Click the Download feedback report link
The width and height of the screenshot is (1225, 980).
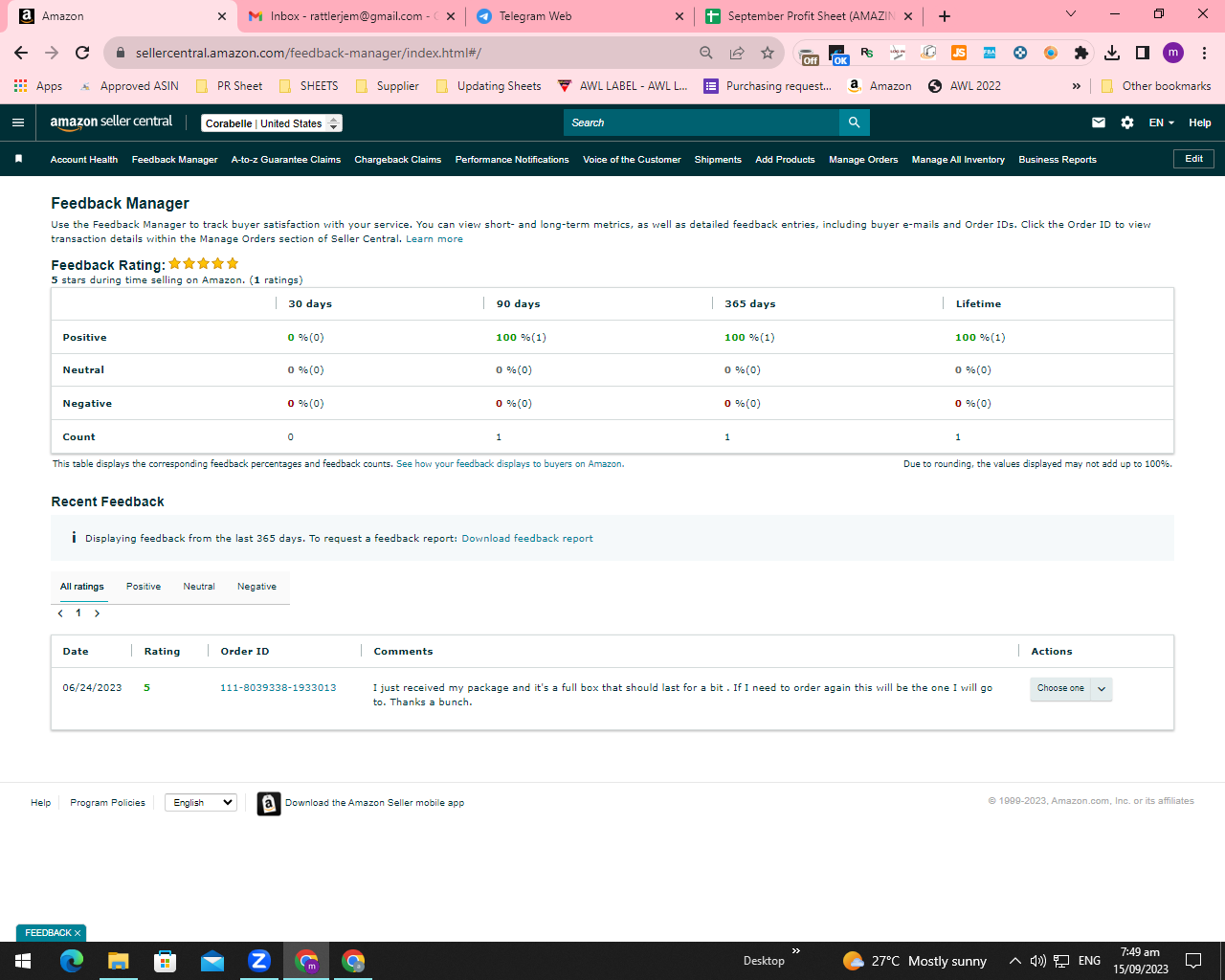pyautogui.click(x=527, y=539)
